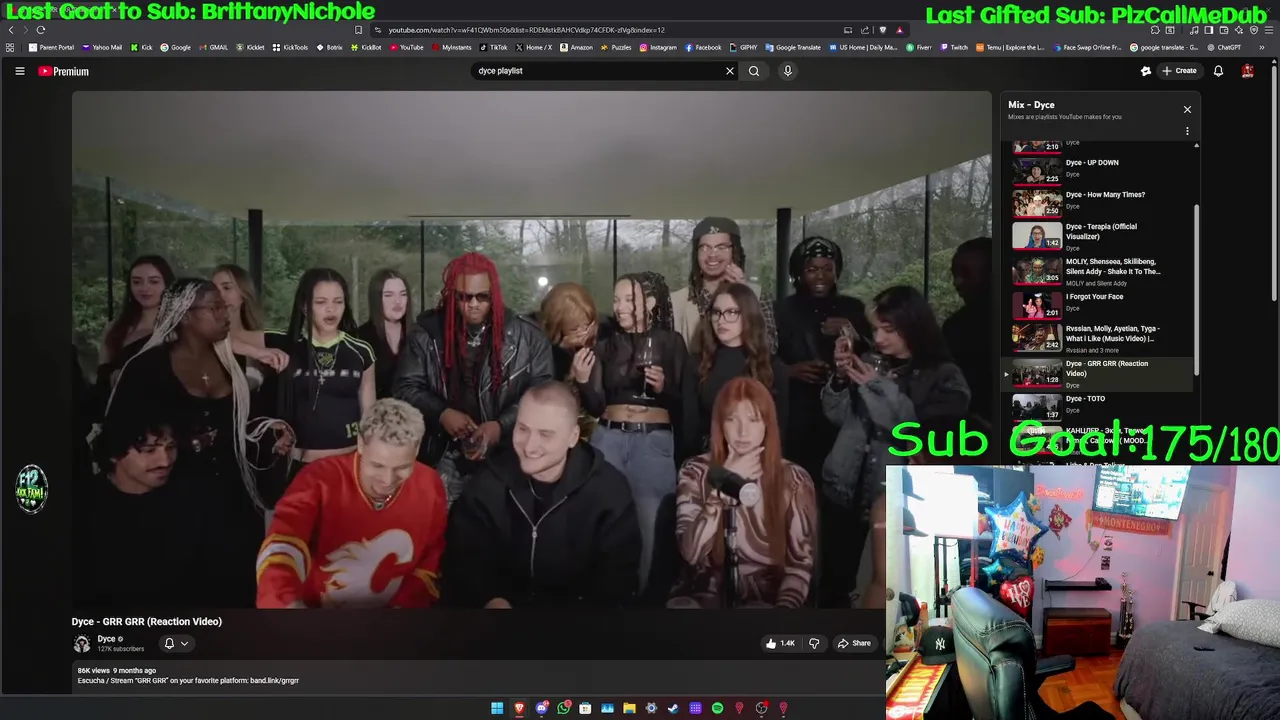Image resolution: width=1280 pixels, height=720 pixels.
Task: Go back in browser history
Action: coord(11,30)
